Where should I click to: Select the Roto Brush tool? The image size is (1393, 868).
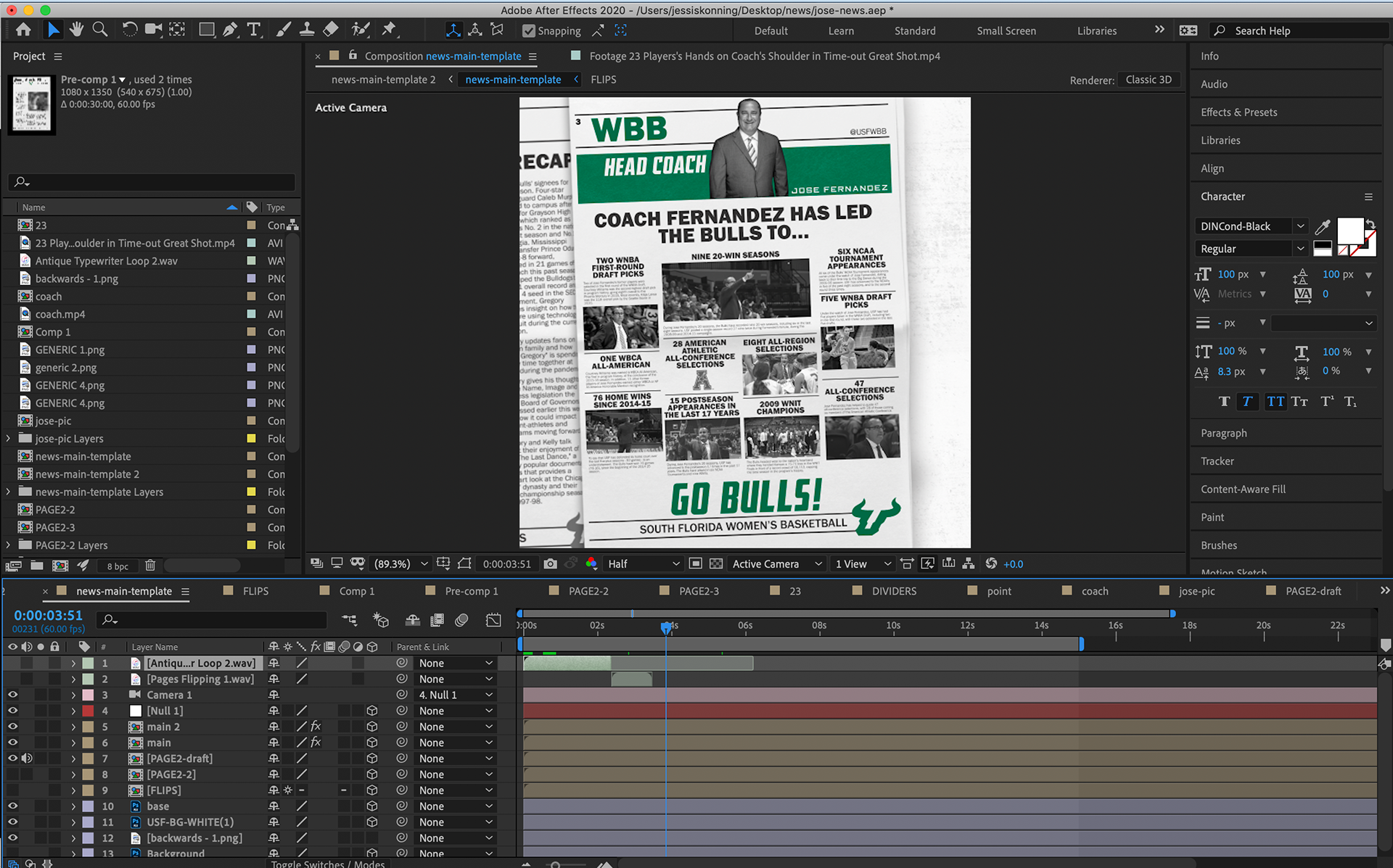360,30
